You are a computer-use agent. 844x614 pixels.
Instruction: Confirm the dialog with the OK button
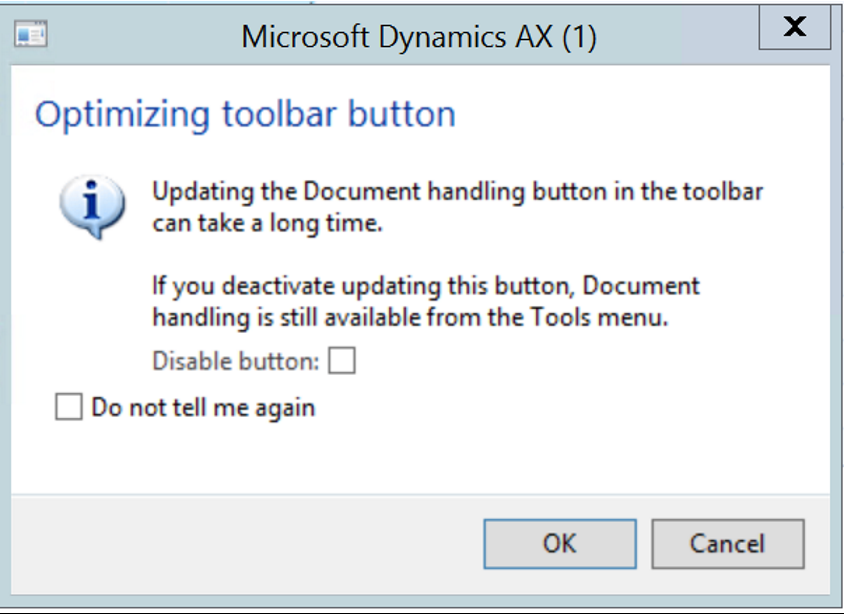560,544
